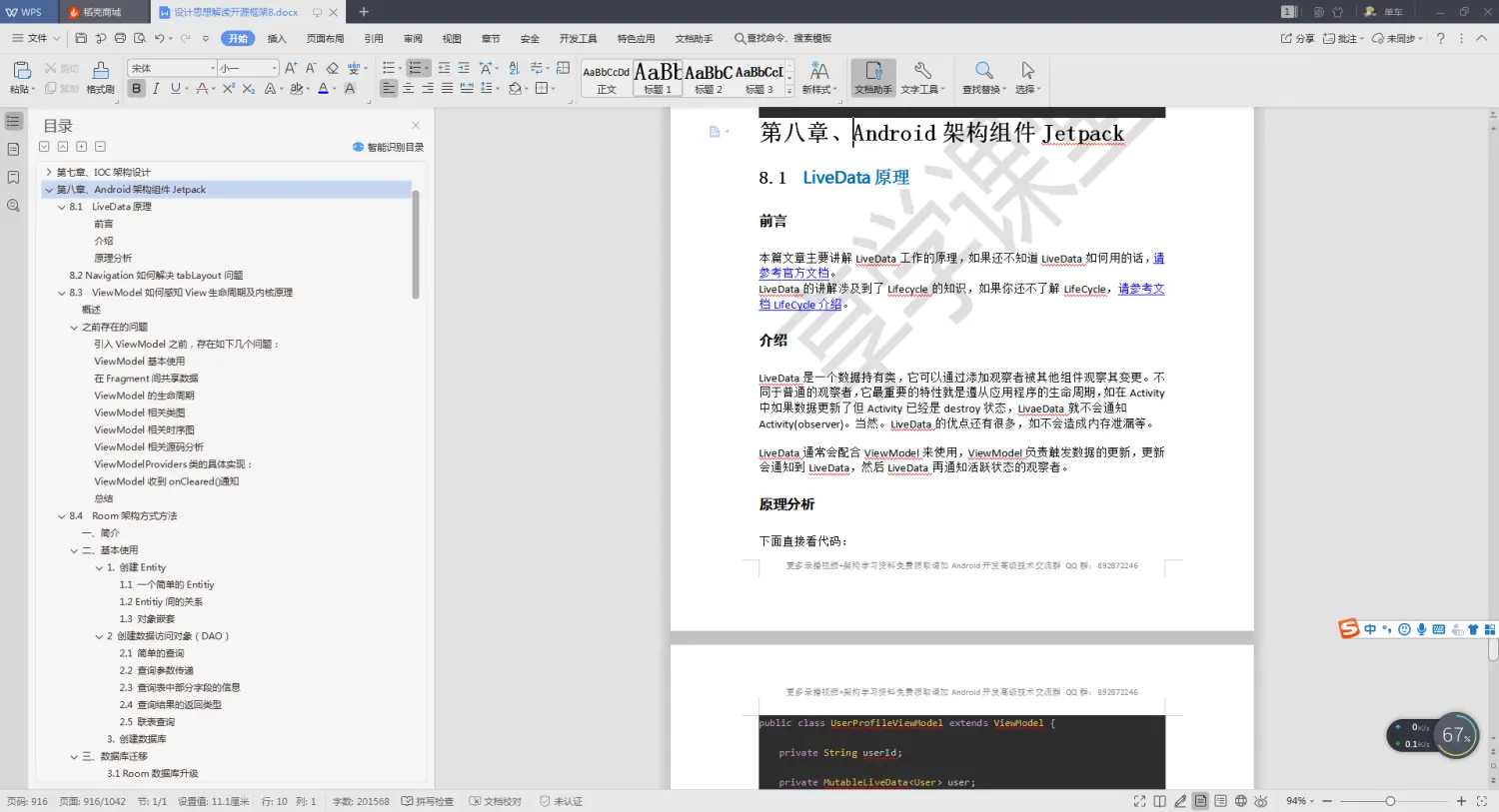Expand the styles gallery

[789, 91]
